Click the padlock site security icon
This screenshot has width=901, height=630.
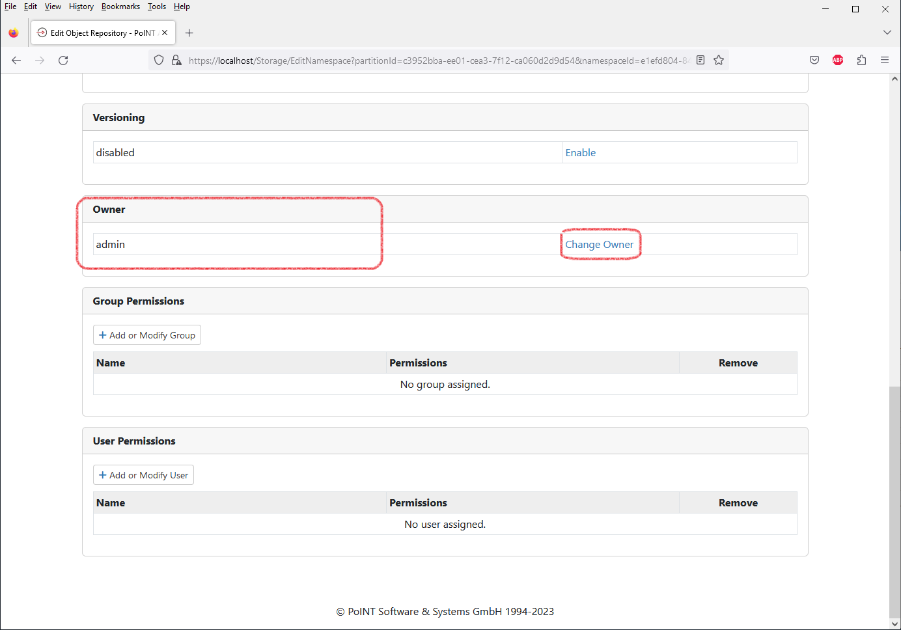[176, 60]
